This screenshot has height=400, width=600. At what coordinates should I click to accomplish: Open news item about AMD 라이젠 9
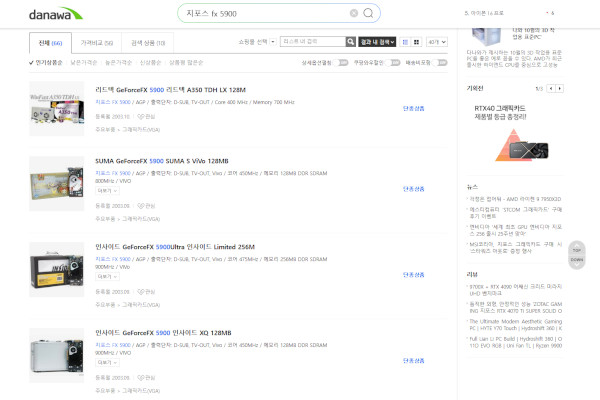pyautogui.click(x=515, y=199)
